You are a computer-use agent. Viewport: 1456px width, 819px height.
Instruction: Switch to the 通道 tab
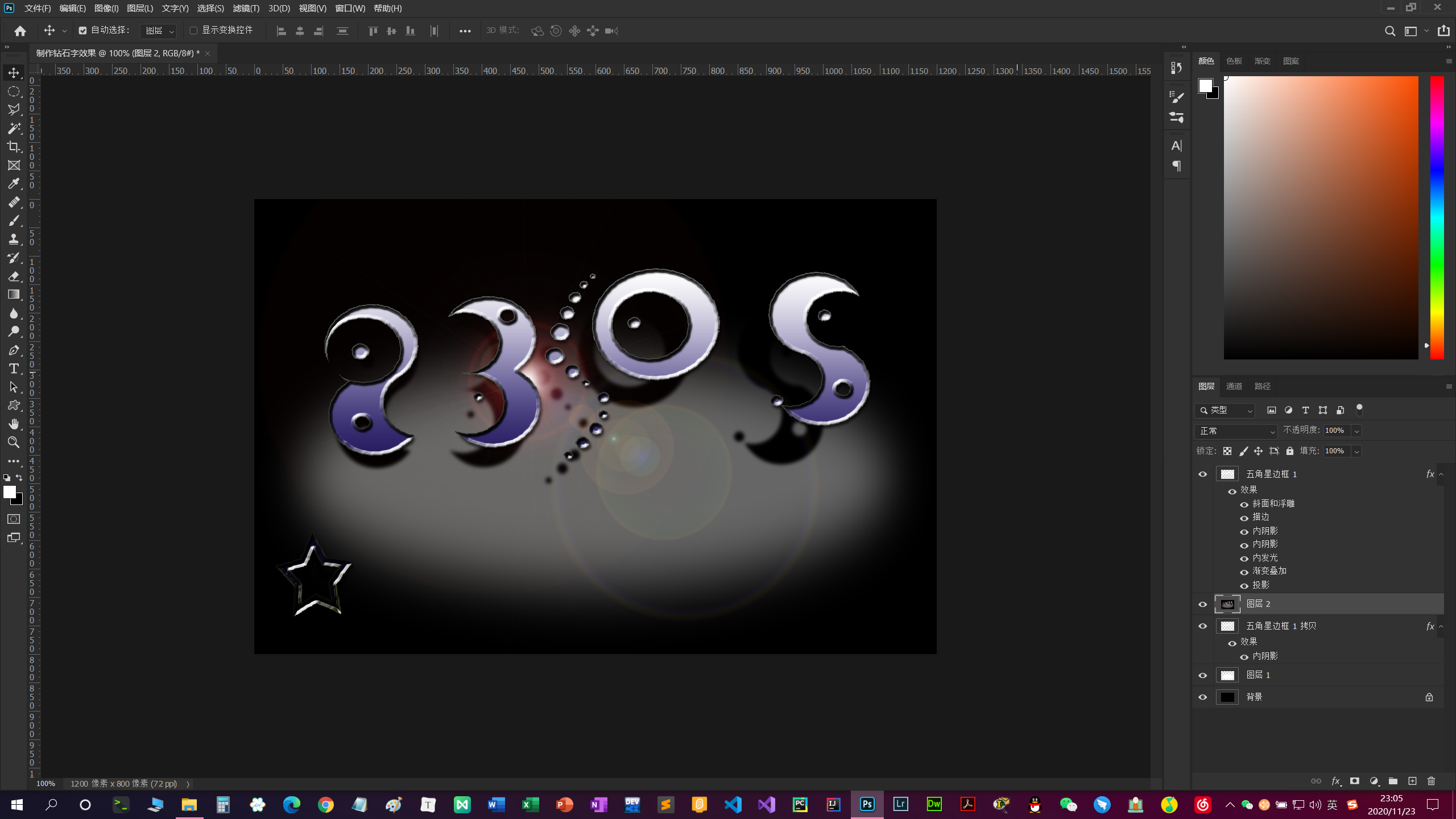click(x=1234, y=386)
